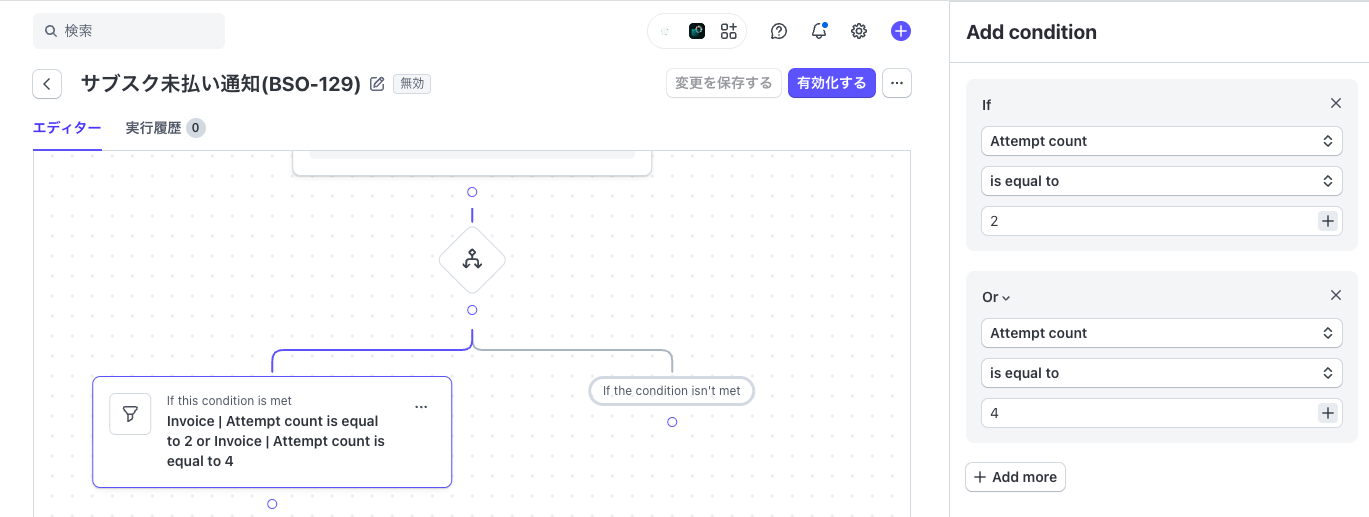Click the 有効化する button

[831, 83]
